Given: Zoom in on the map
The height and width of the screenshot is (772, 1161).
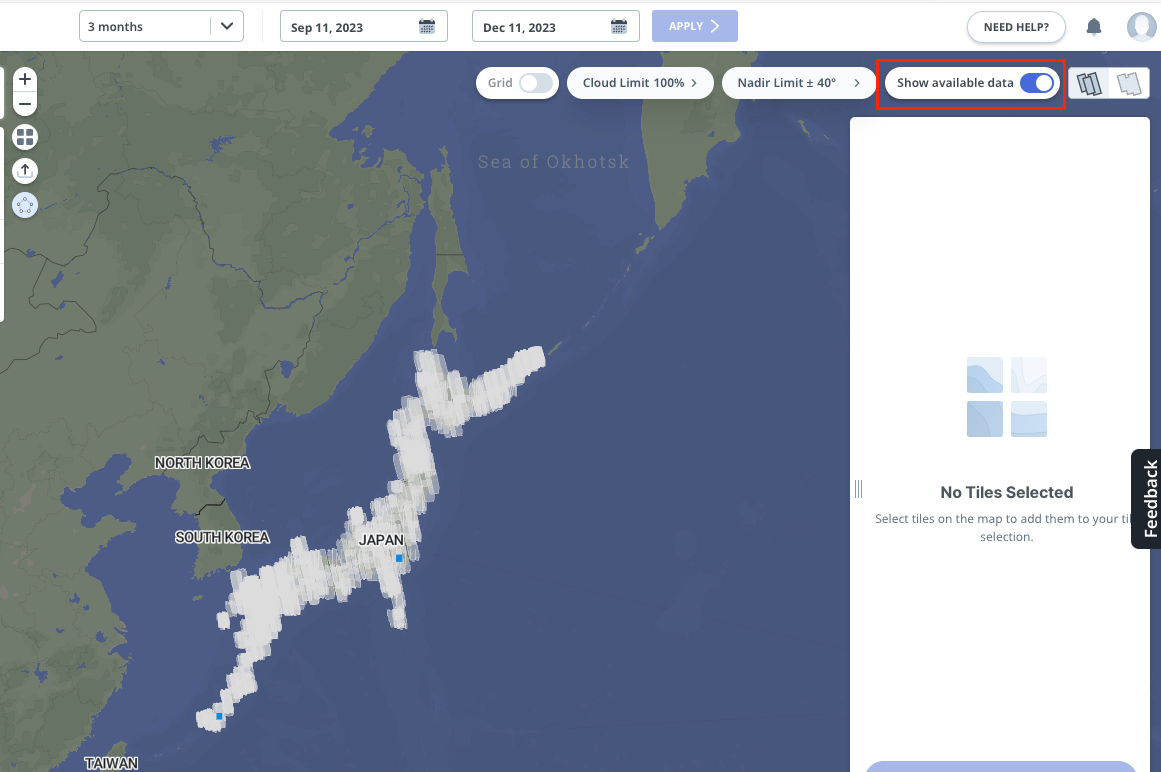Looking at the screenshot, I should (x=25, y=80).
